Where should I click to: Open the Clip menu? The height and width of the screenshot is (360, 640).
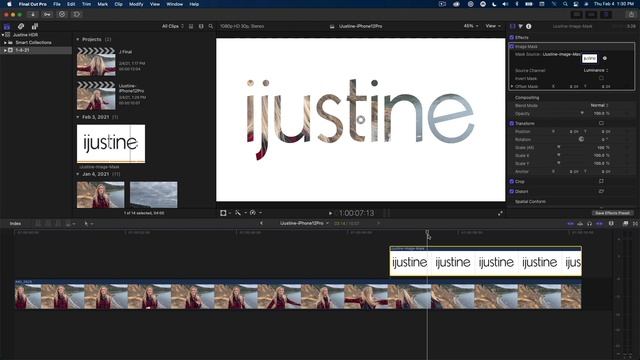coord(118,4)
